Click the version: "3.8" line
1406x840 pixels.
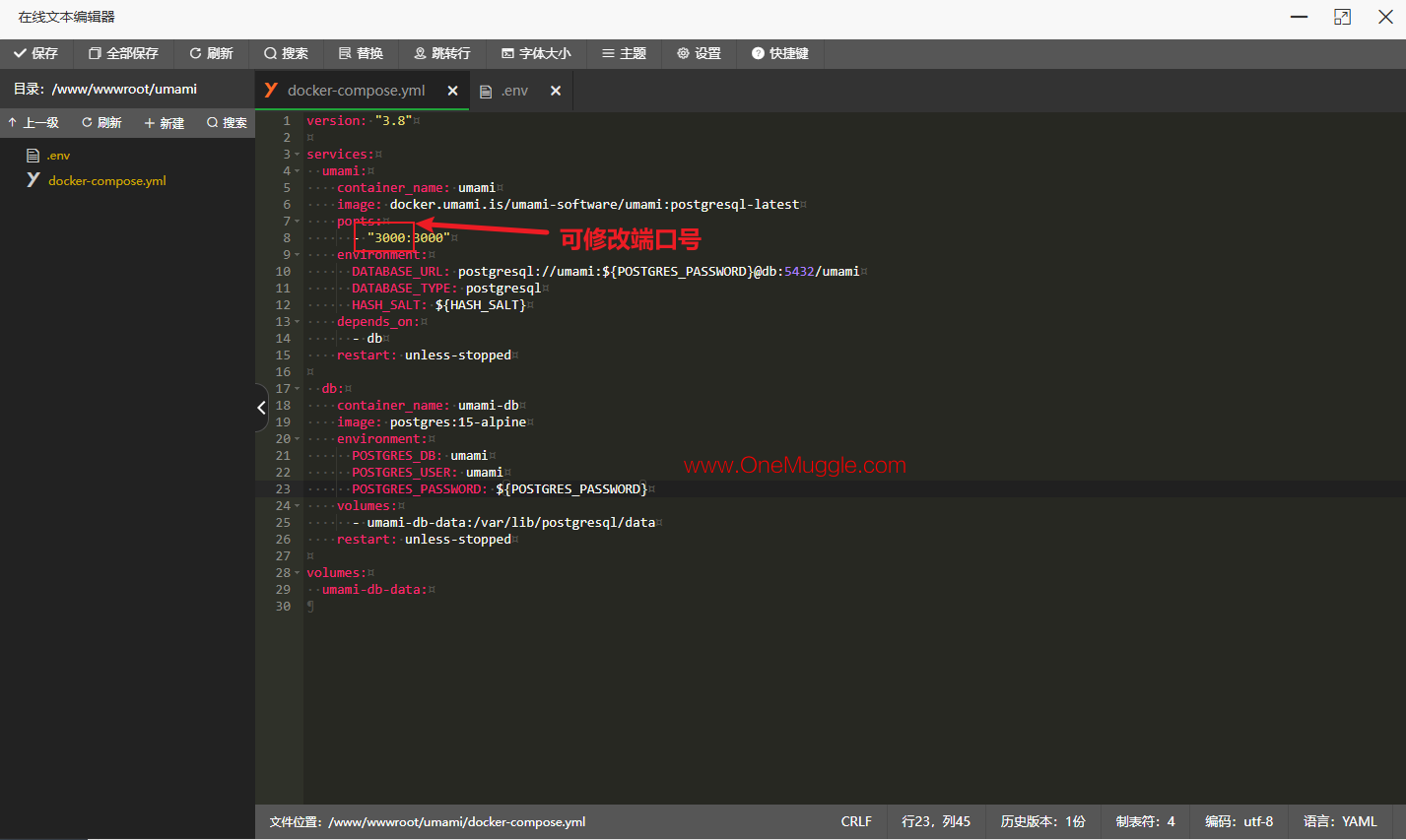pyautogui.click(x=359, y=121)
